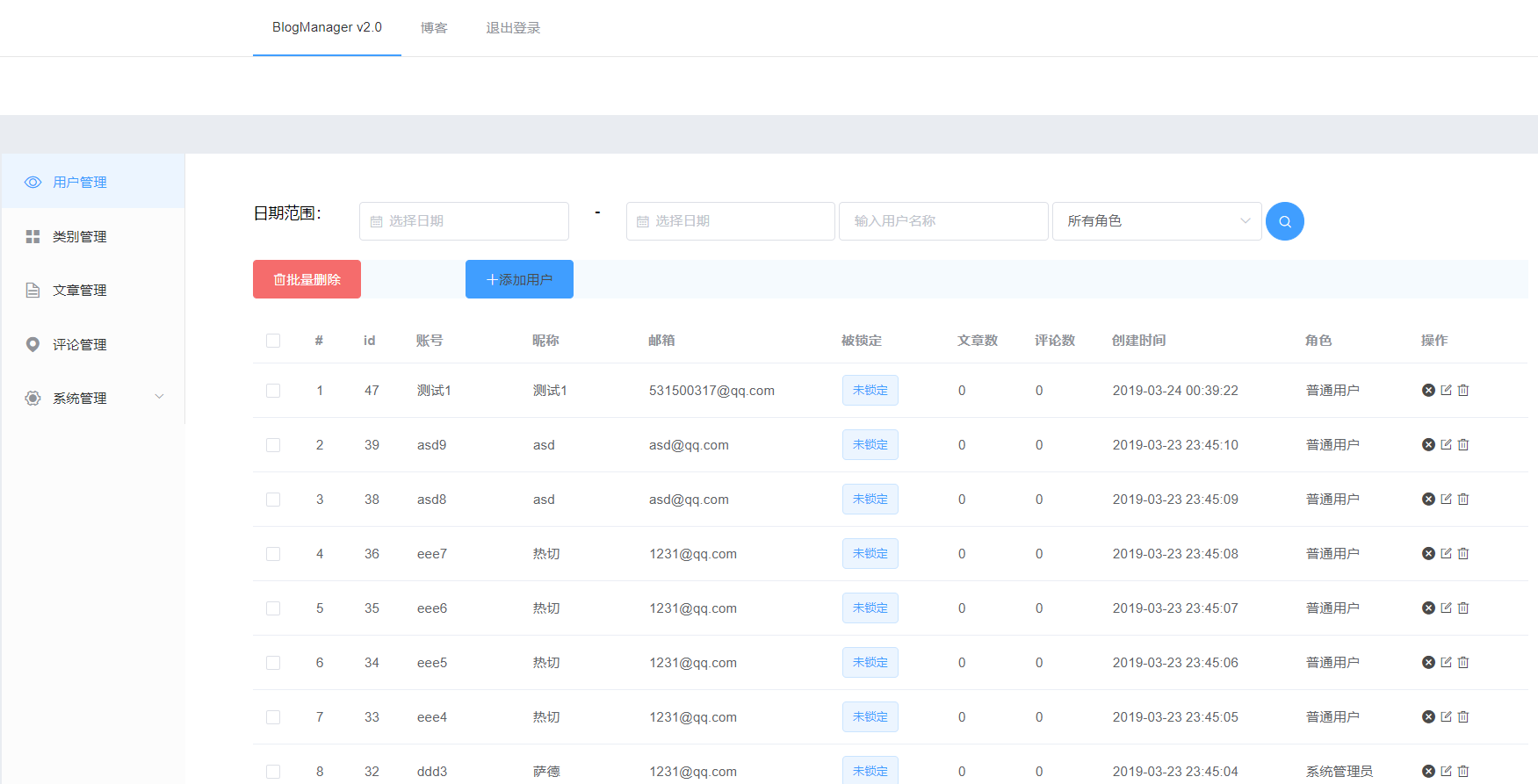Screen dimensions: 1538x784
Task: Click the 邮箱 column header
Action: coord(661,341)
